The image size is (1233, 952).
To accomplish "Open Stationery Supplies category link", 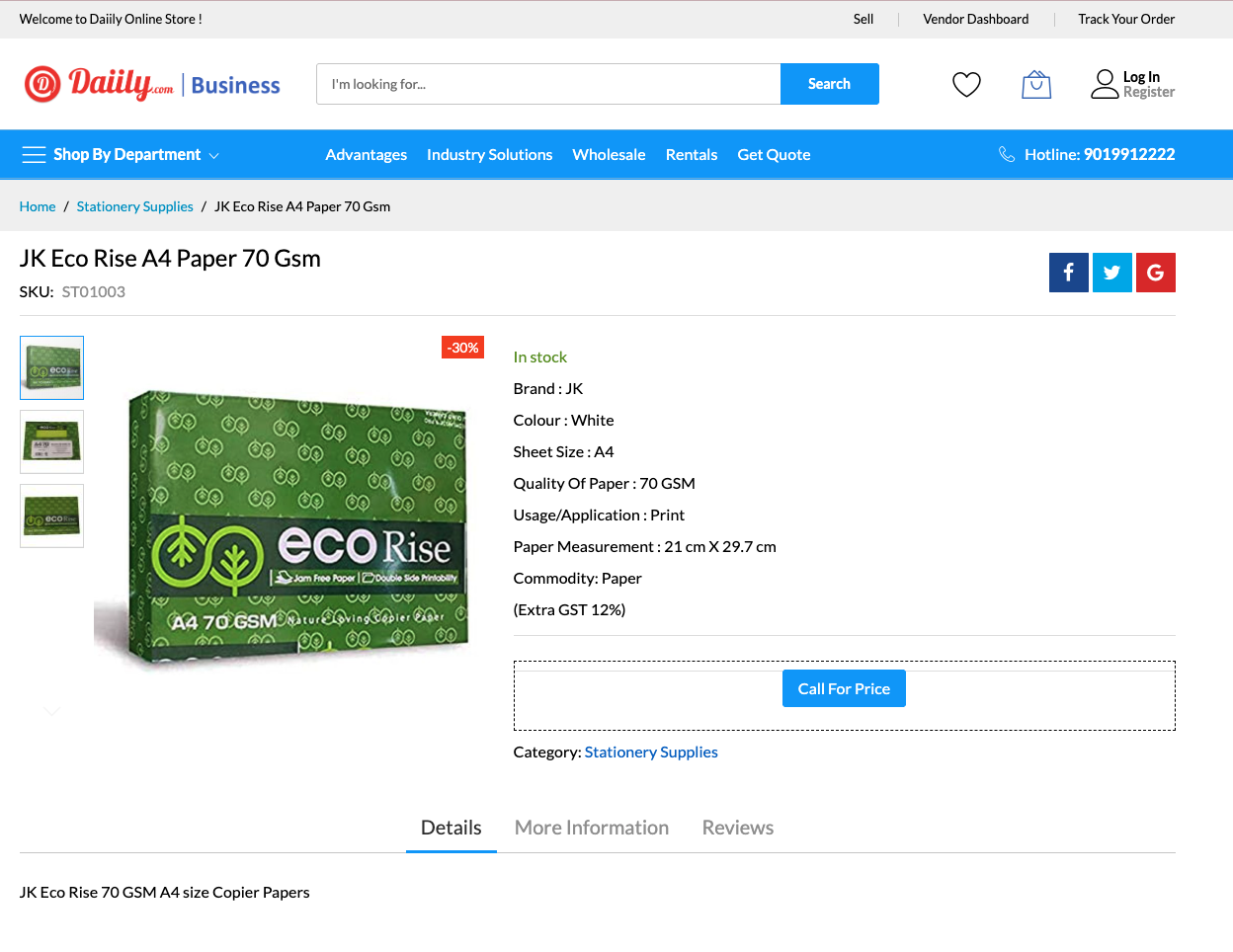I will click(651, 753).
